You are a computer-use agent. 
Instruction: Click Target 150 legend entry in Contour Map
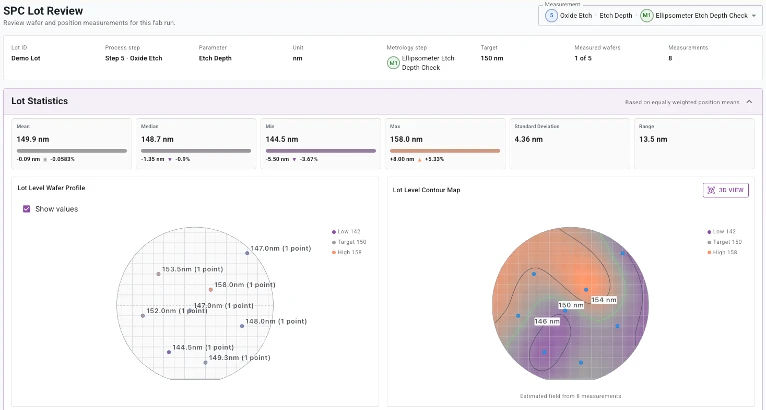[x=724, y=242]
